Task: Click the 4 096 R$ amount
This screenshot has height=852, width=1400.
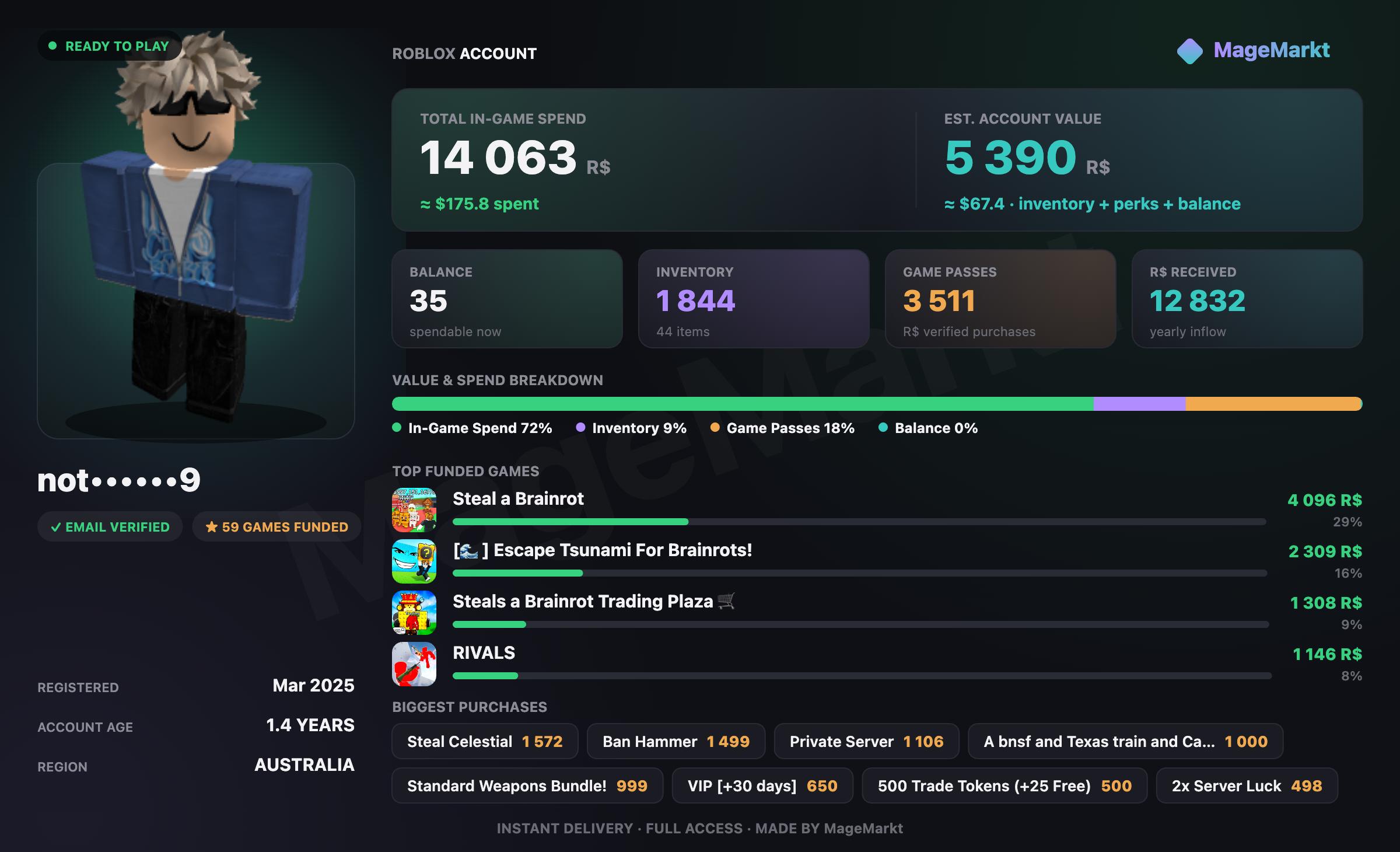Action: (x=1325, y=500)
